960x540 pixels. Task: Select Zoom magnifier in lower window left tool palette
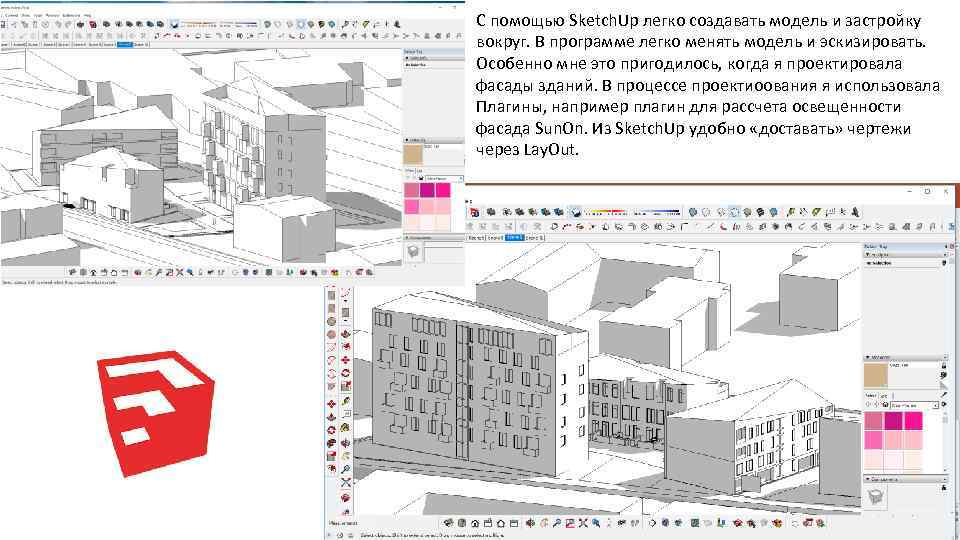345,470
